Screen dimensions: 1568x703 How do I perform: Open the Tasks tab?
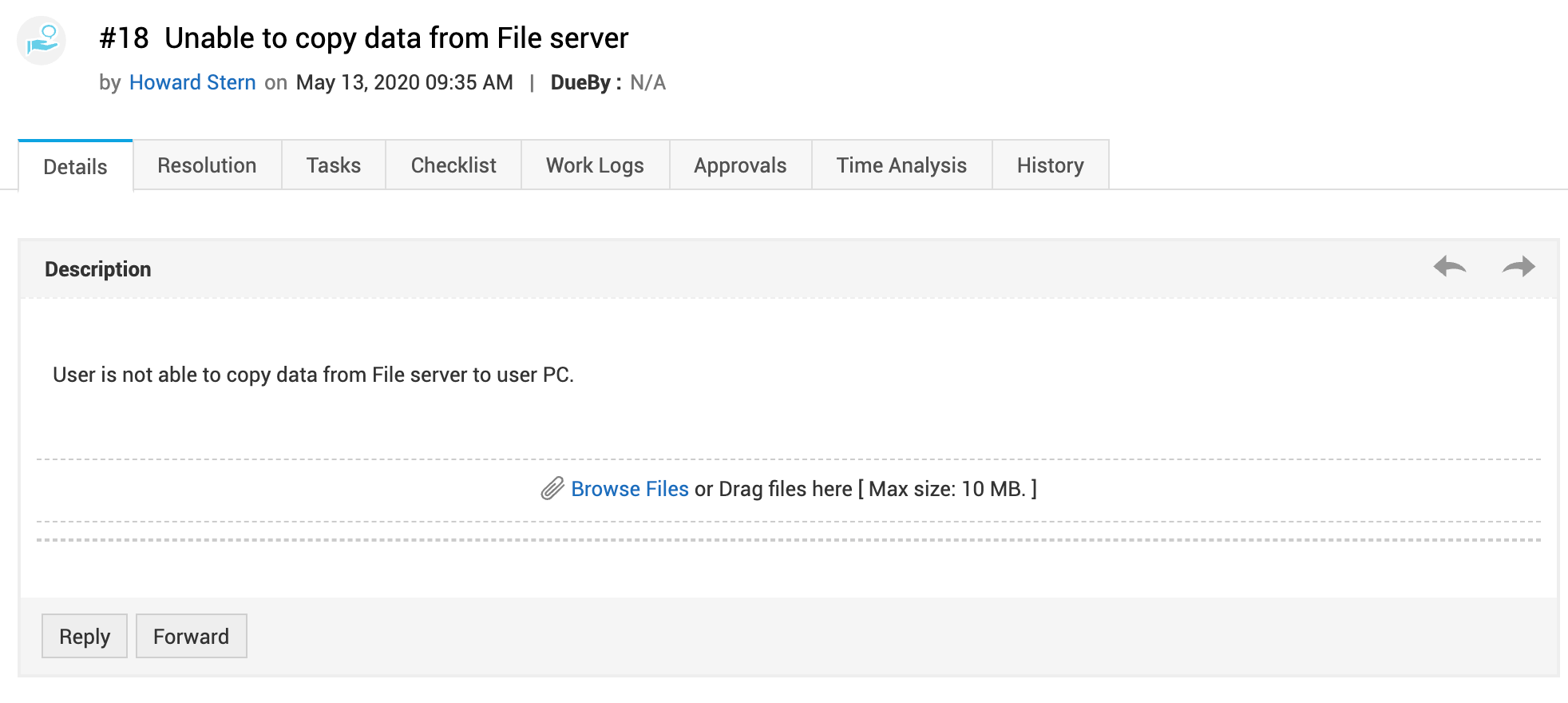(334, 165)
